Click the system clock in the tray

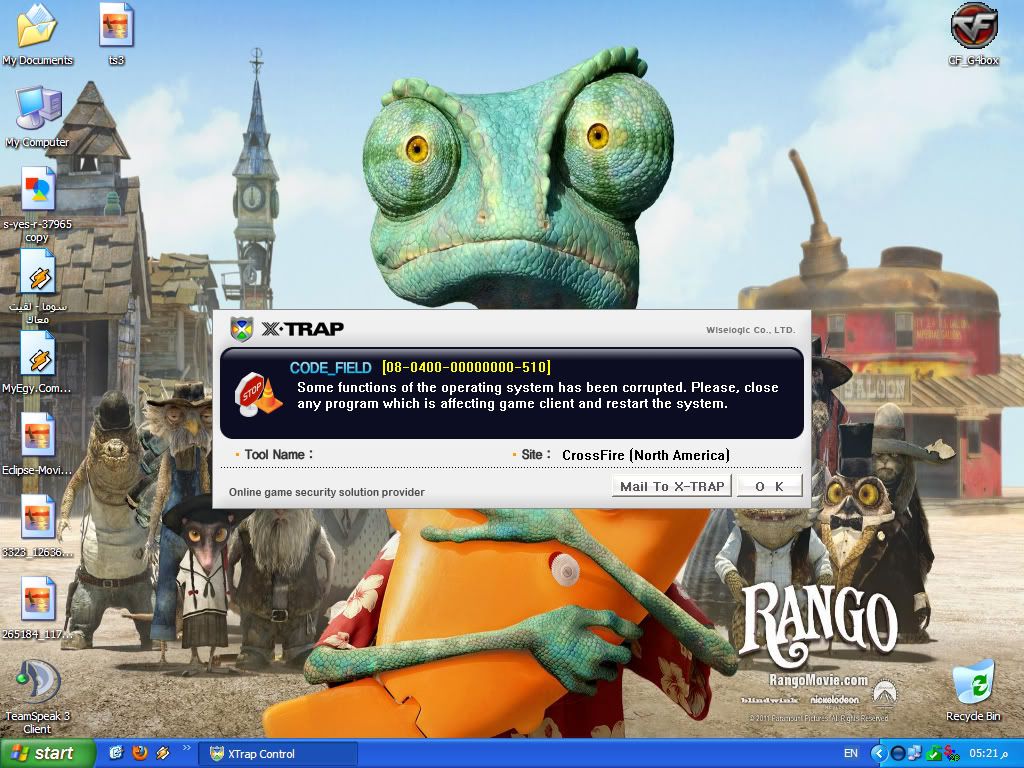coord(990,753)
